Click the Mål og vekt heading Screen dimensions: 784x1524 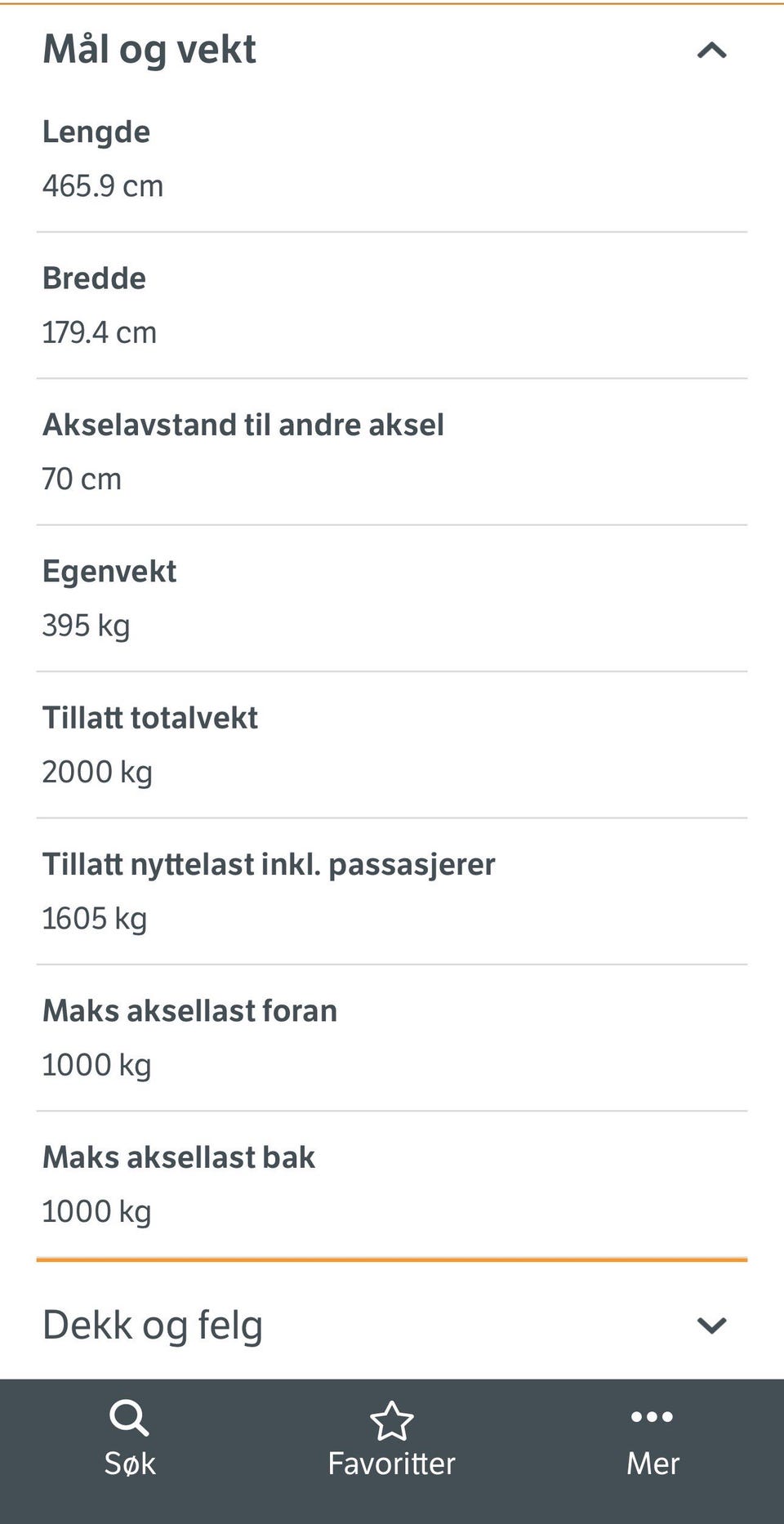(x=149, y=50)
